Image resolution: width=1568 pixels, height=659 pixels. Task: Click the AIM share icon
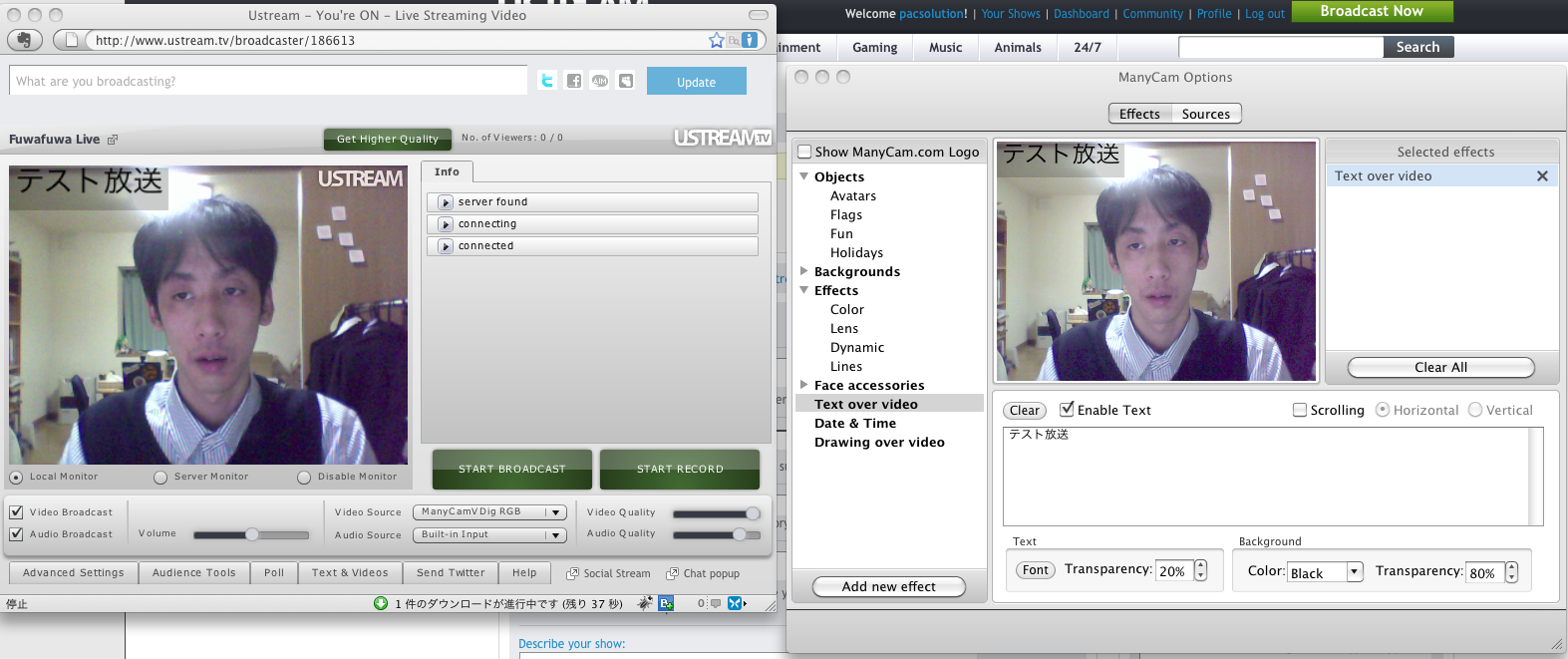pos(599,81)
